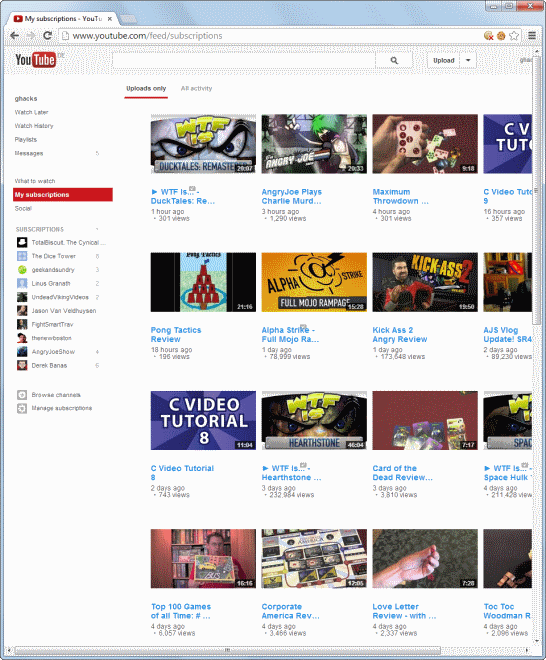Play the WTF Is Hearthstone thumbnail
The image size is (546, 660).
pyautogui.click(x=314, y=420)
